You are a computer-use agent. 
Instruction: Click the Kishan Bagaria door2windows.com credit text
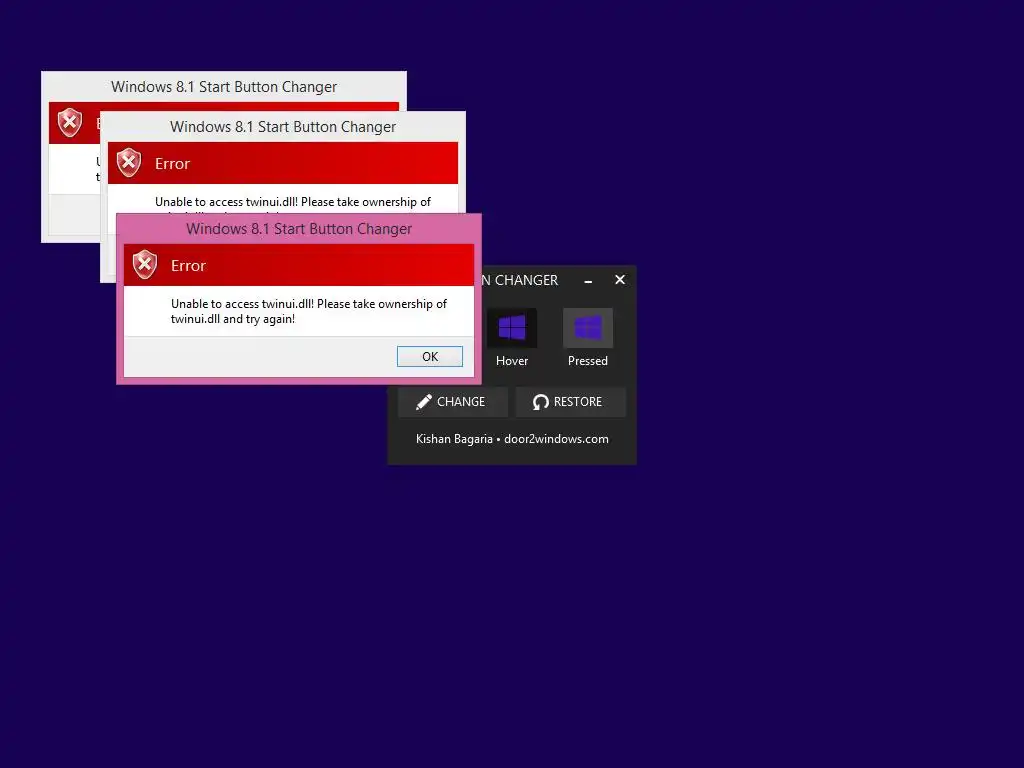pos(512,439)
